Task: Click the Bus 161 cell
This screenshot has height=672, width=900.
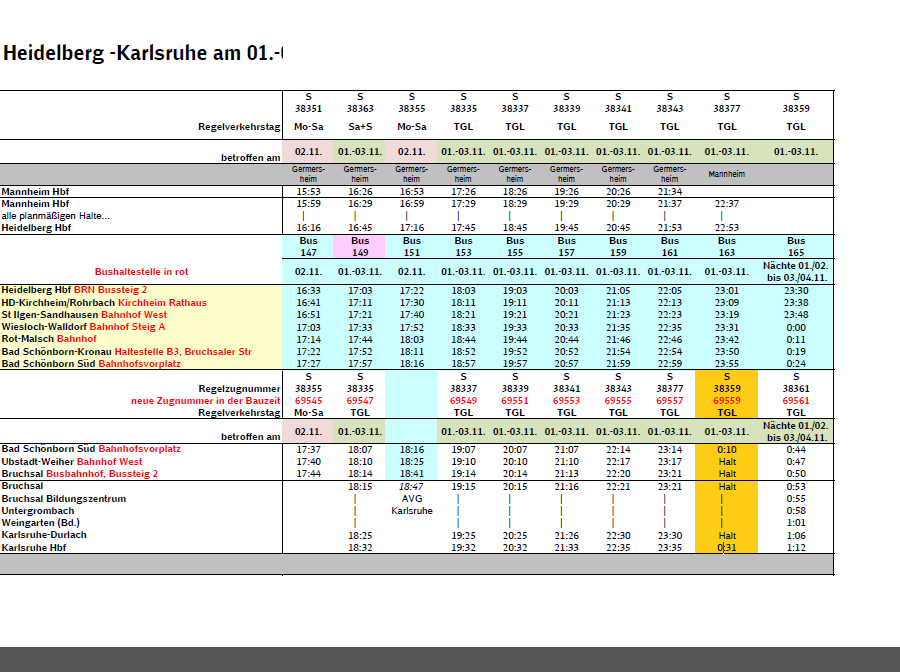Action: 670,247
